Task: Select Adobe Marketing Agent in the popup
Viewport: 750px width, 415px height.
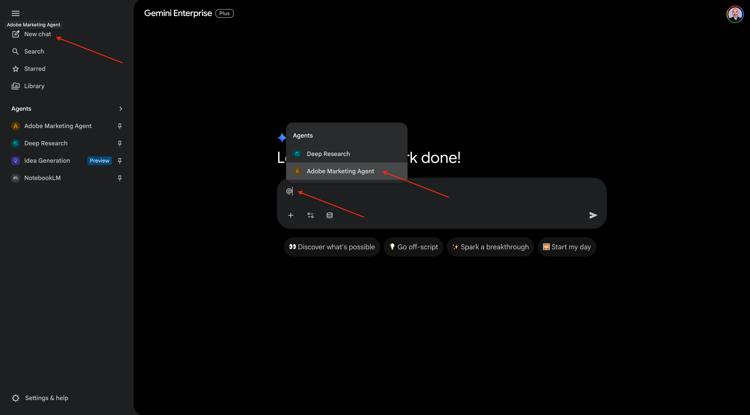Action: click(347, 171)
